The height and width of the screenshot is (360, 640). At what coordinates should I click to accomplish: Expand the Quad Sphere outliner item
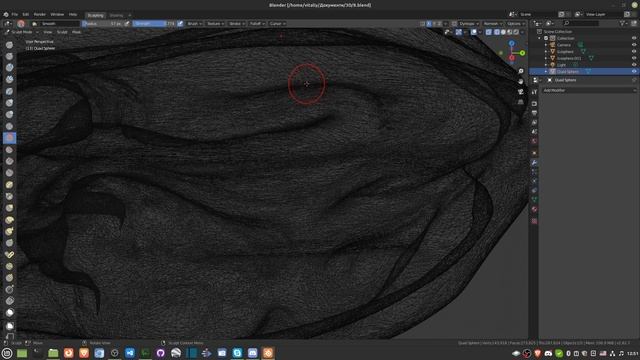[x=546, y=71]
